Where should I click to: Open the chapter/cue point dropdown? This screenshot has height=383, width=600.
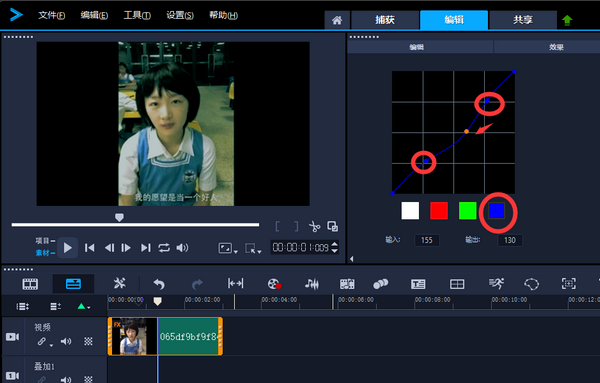pos(83,306)
